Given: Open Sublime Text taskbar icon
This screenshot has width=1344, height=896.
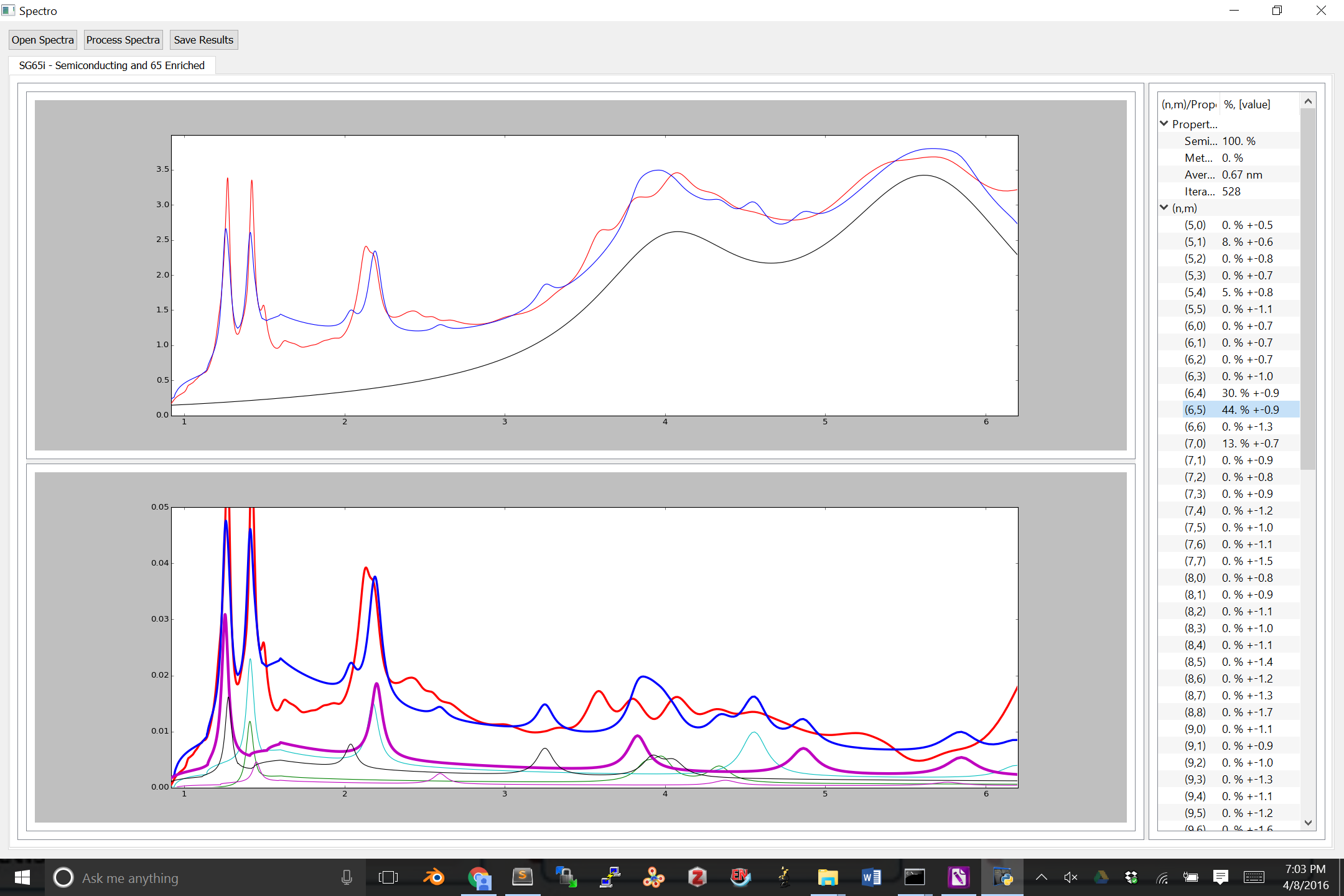Looking at the screenshot, I should pos(522,878).
